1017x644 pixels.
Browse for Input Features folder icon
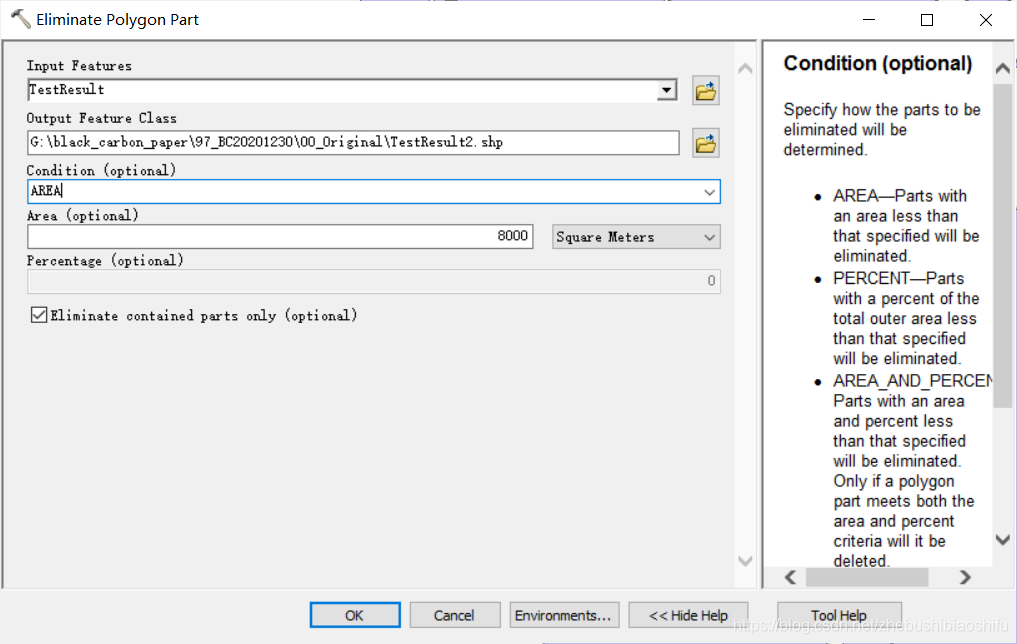point(706,90)
